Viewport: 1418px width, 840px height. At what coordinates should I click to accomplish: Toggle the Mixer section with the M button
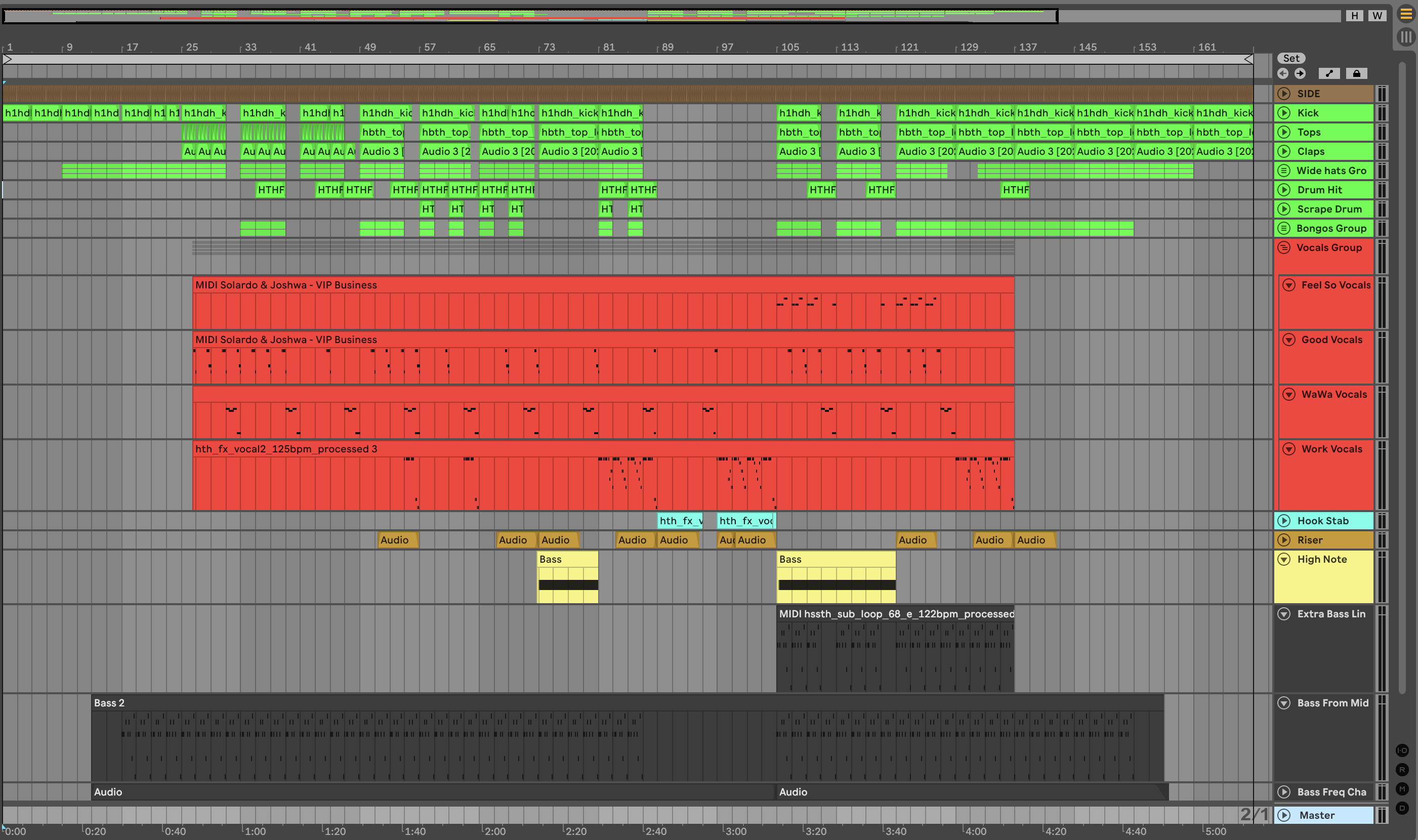[1402, 789]
